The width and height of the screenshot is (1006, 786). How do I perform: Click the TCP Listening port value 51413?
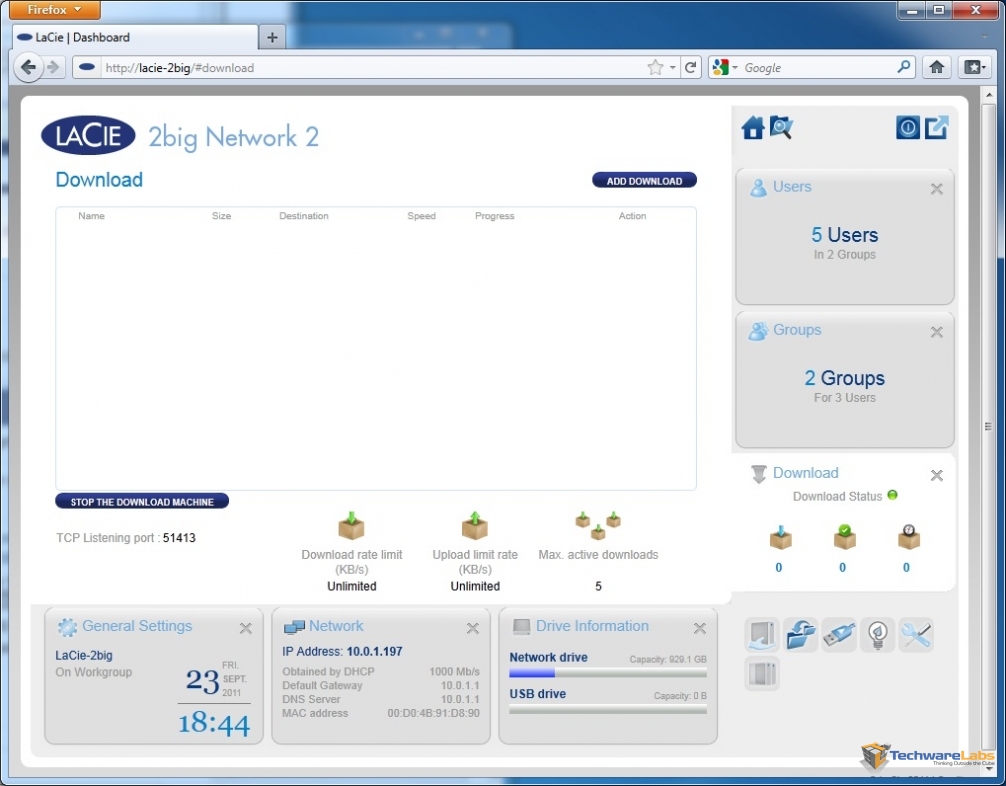click(179, 538)
